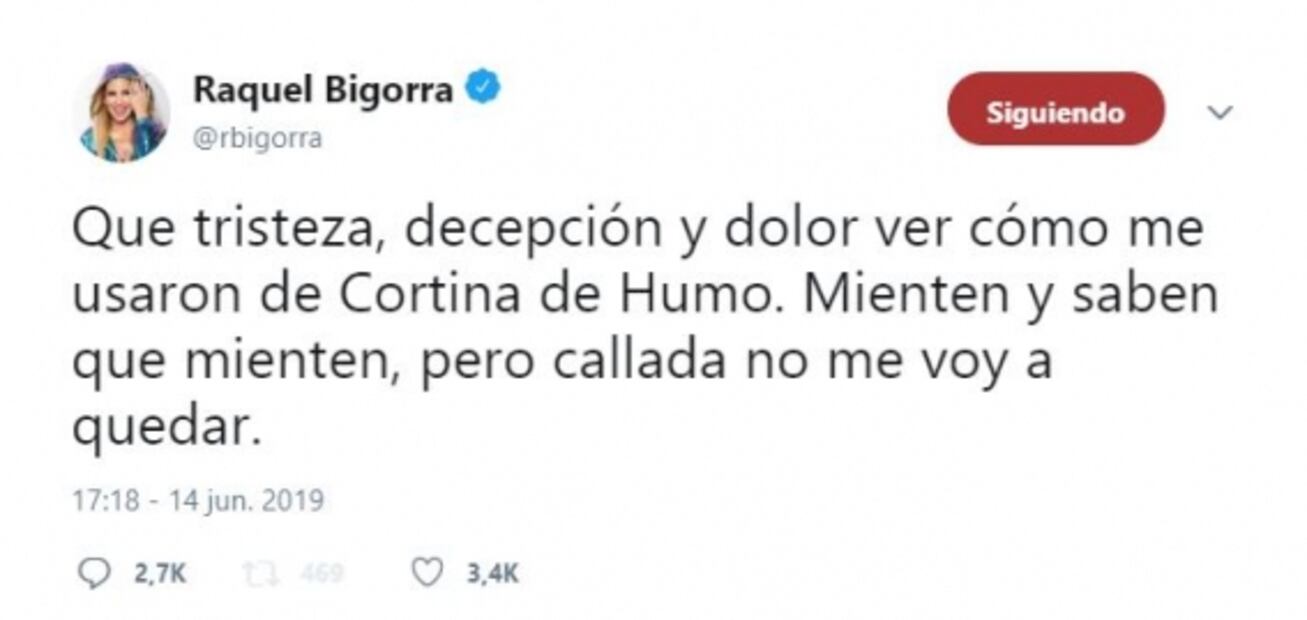This screenshot has height=620, width=1307.
Task: View the 2,7K replies count
Action: (158, 574)
